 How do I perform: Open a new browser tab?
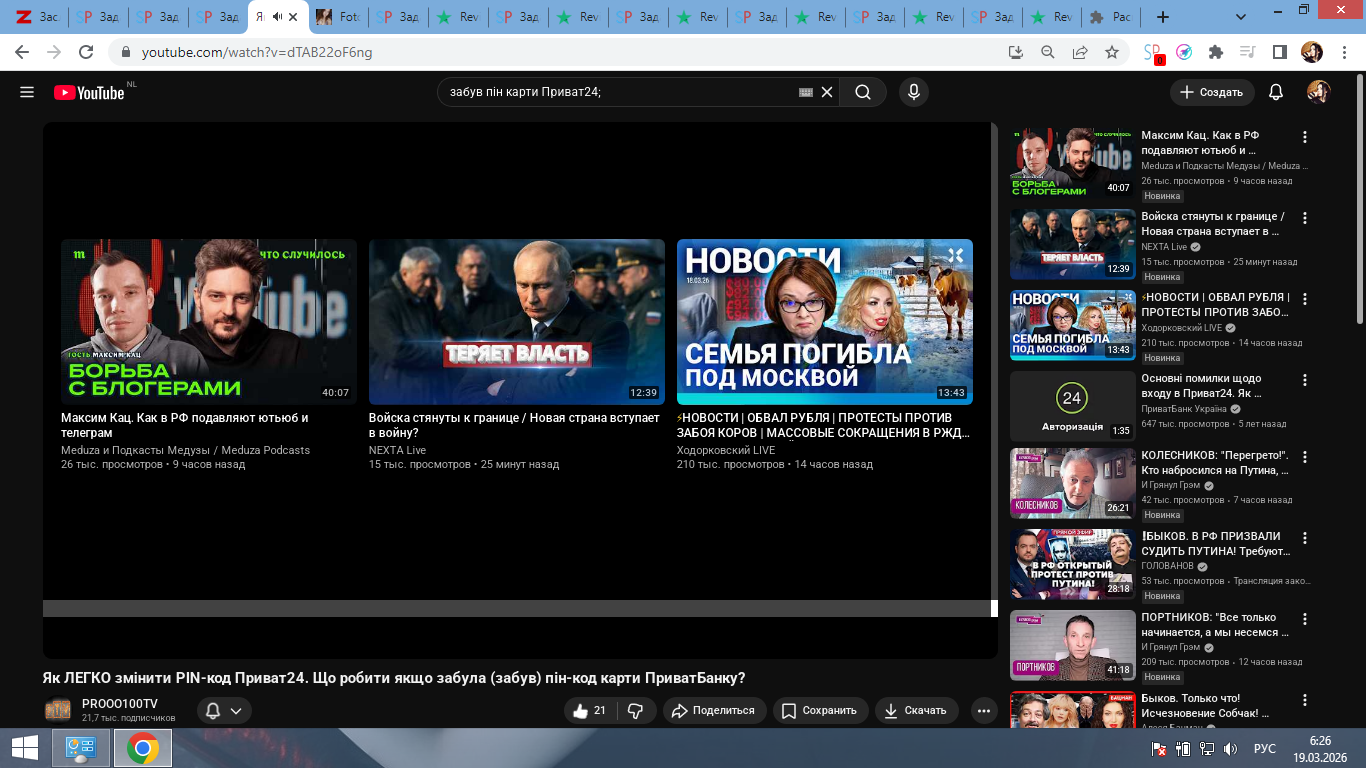1162,17
